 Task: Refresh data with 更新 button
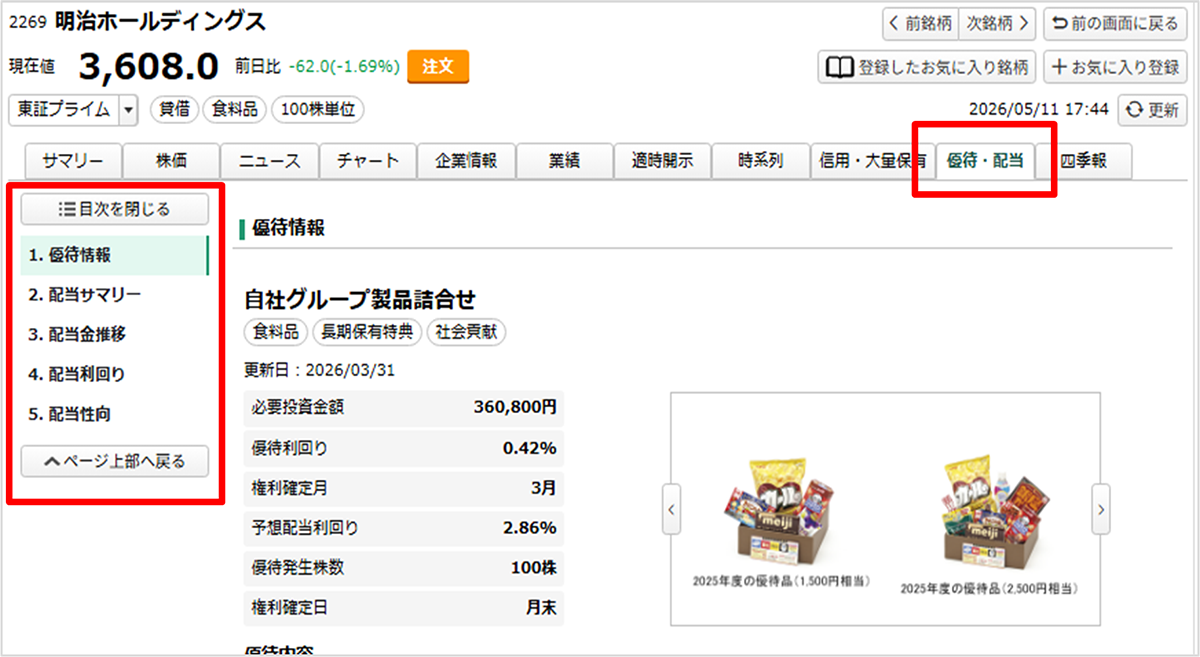click(x=1151, y=110)
